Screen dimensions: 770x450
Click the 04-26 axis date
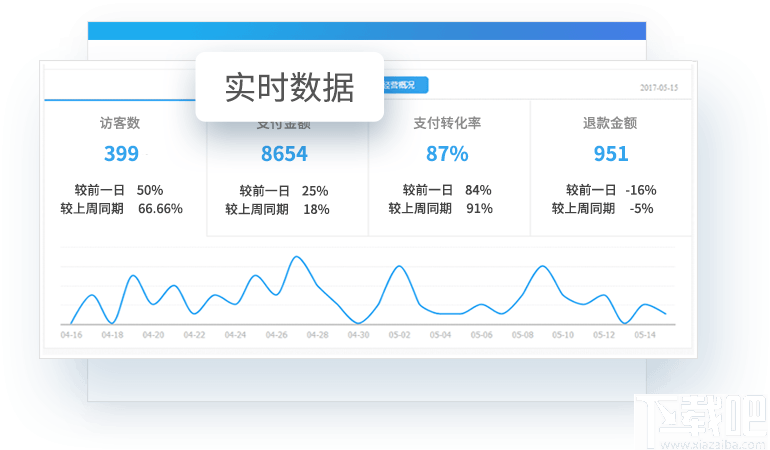click(276, 335)
